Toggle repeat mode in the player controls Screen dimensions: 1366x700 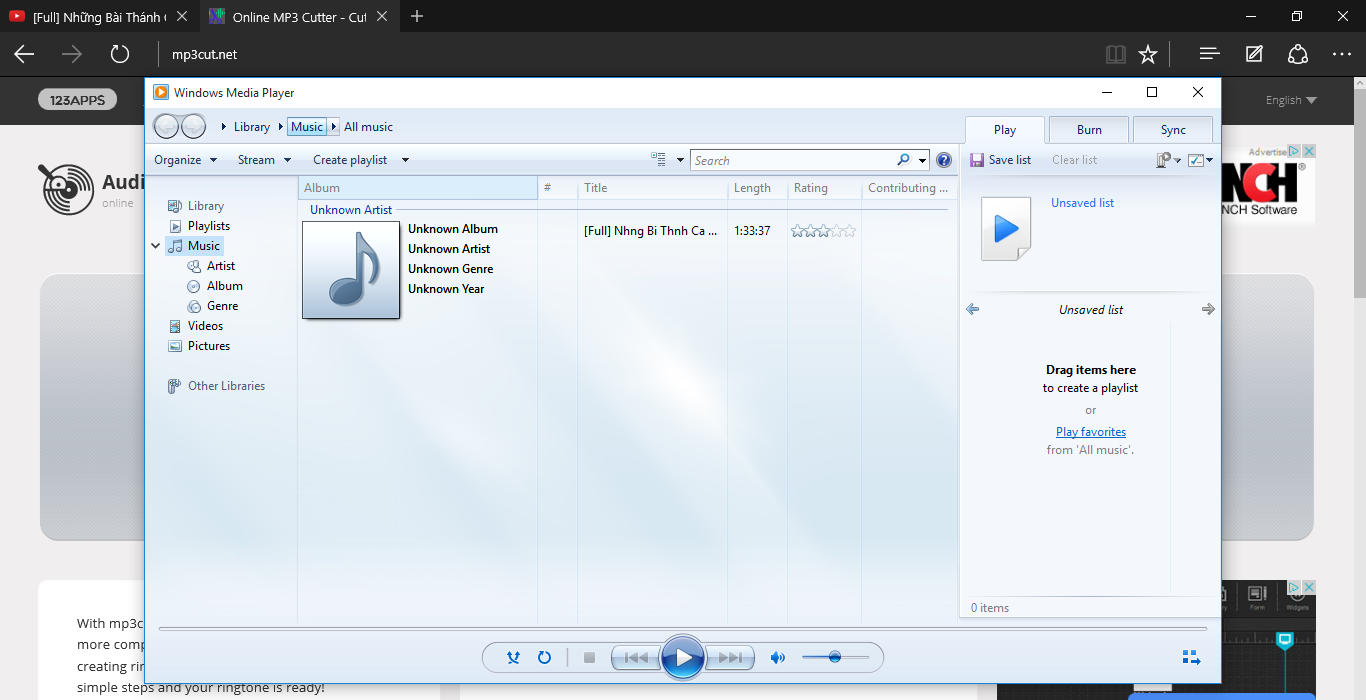pyautogui.click(x=544, y=658)
